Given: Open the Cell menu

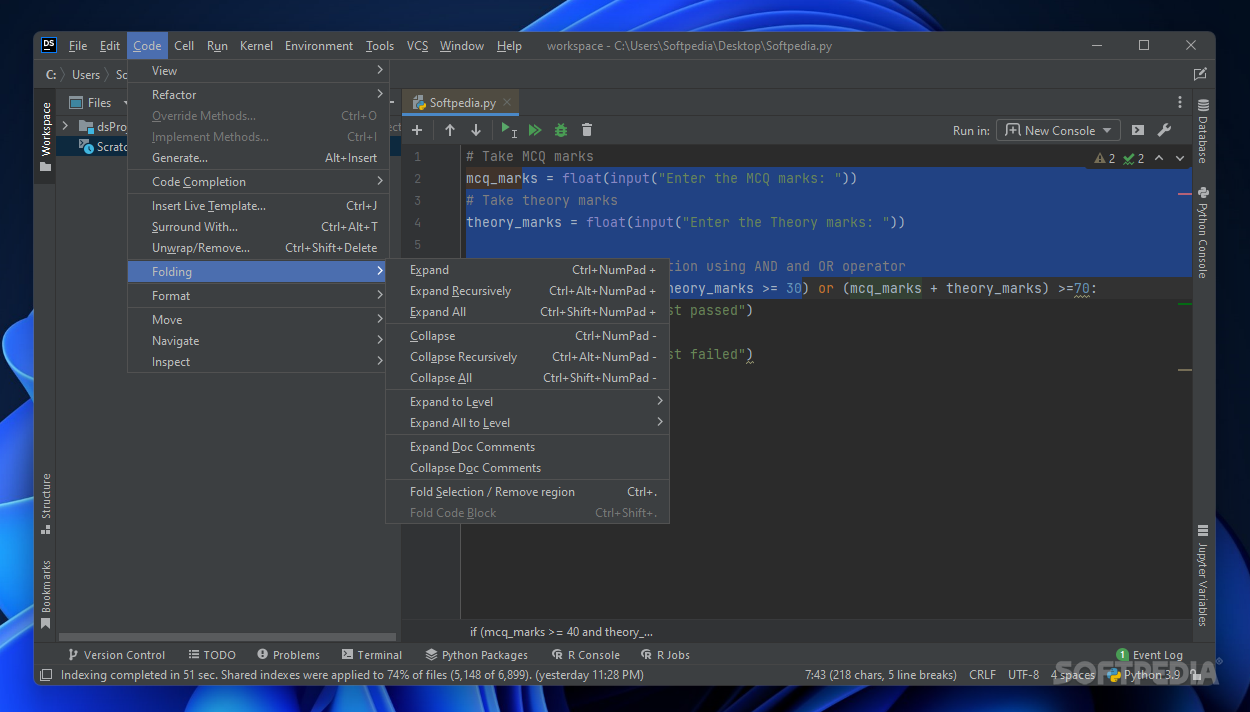Looking at the screenshot, I should 184,45.
